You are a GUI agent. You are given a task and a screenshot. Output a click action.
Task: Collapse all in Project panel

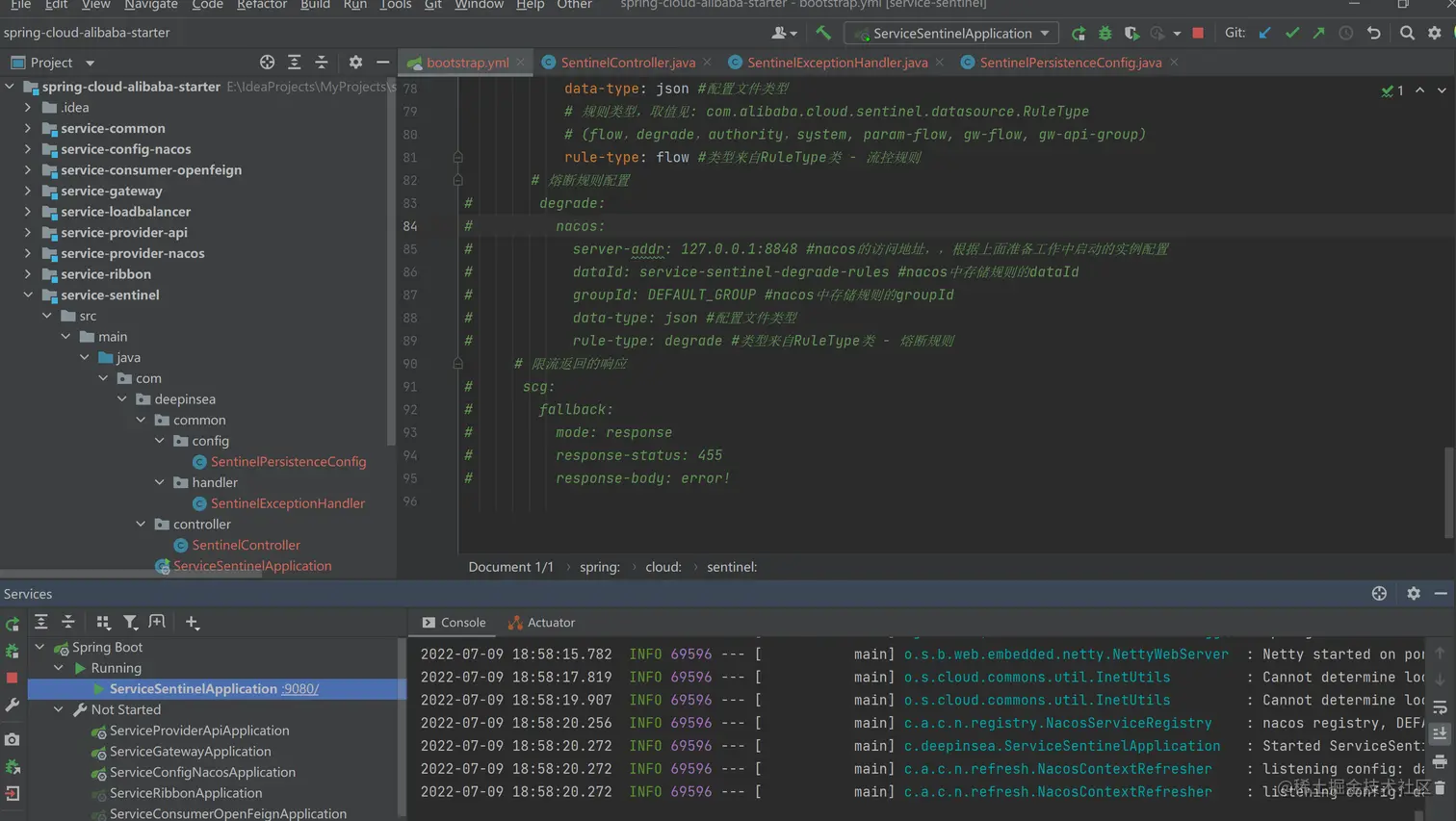[322, 62]
